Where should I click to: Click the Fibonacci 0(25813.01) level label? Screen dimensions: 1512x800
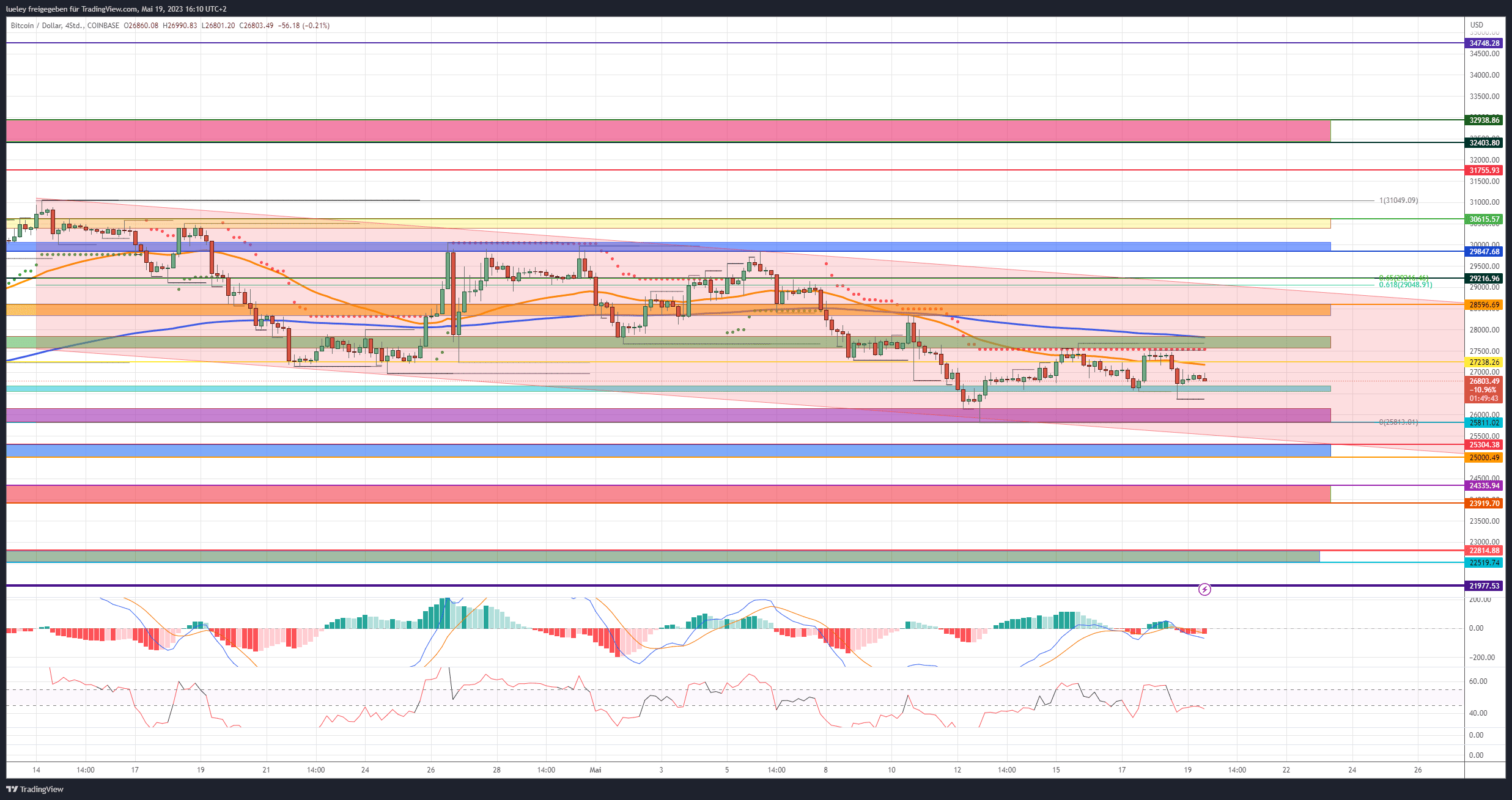click(1399, 422)
